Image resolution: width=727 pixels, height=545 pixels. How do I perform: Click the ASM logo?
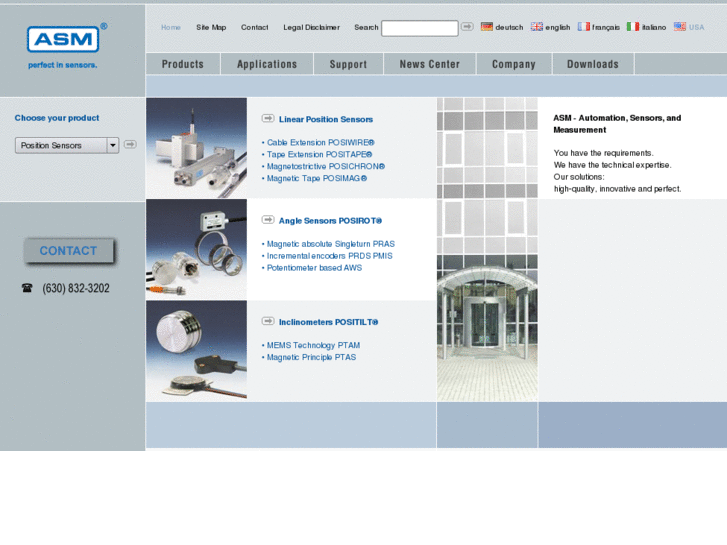pyautogui.click(x=63, y=39)
